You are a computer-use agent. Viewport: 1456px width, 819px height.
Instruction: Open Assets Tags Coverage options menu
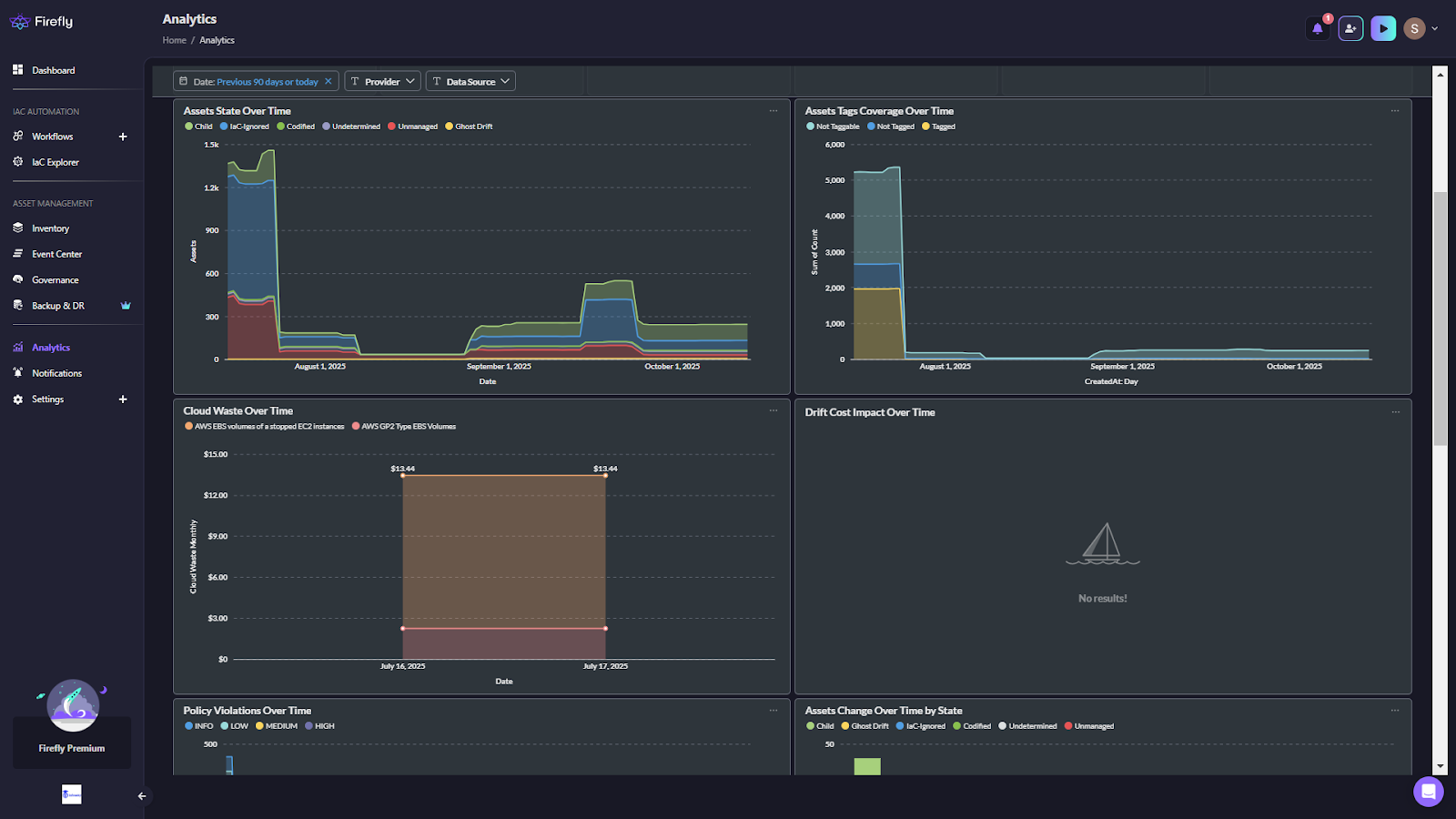[x=1395, y=111]
